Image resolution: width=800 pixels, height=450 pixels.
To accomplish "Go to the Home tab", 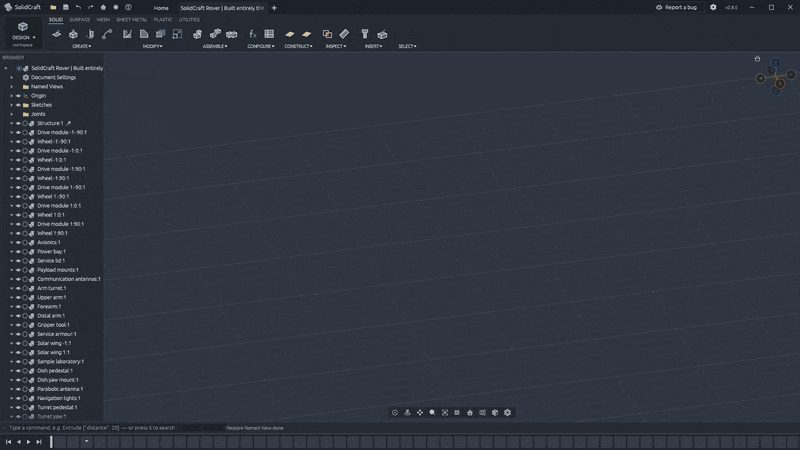I will click(x=161, y=8).
